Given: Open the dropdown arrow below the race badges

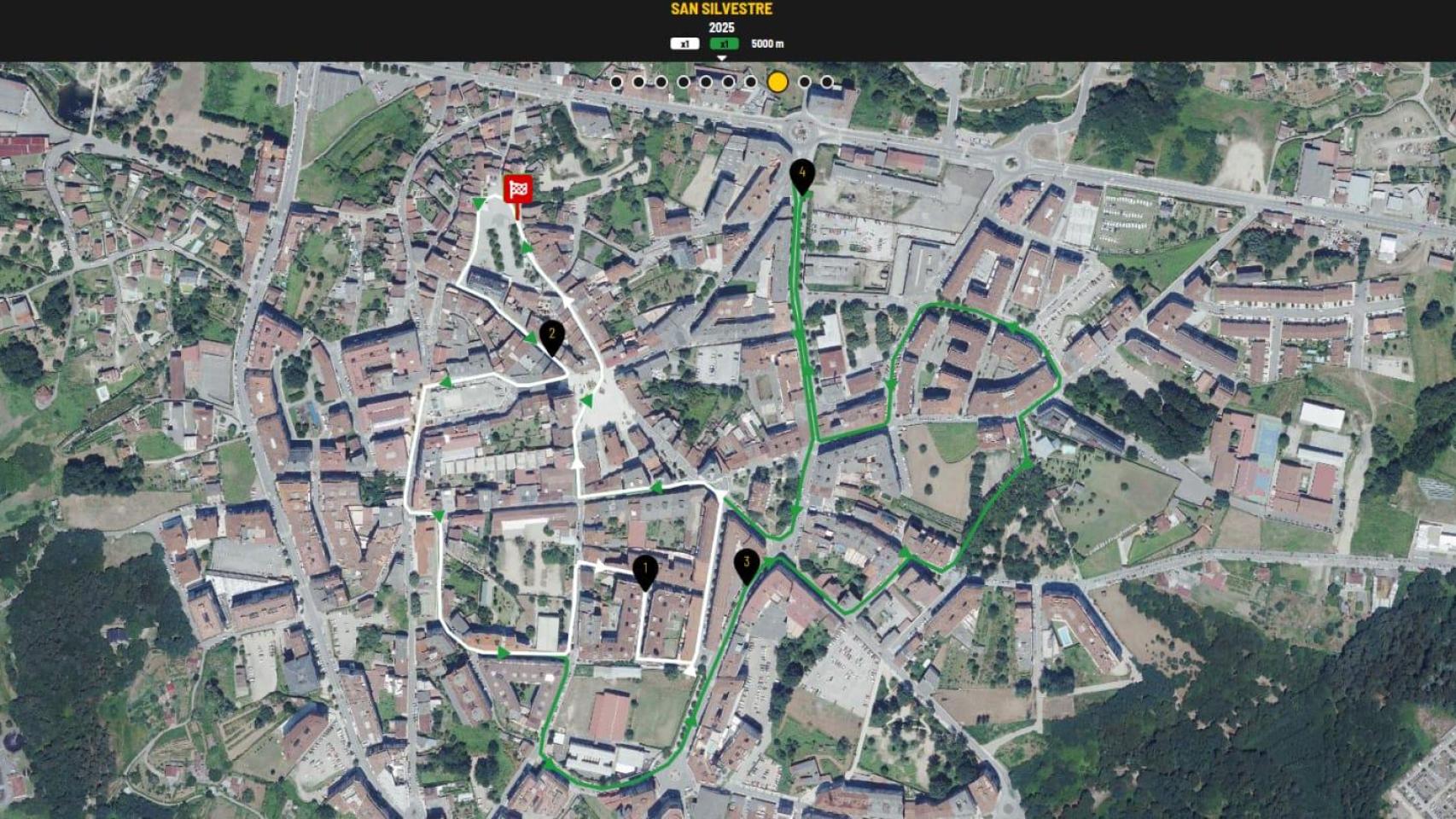Looking at the screenshot, I should [721, 58].
